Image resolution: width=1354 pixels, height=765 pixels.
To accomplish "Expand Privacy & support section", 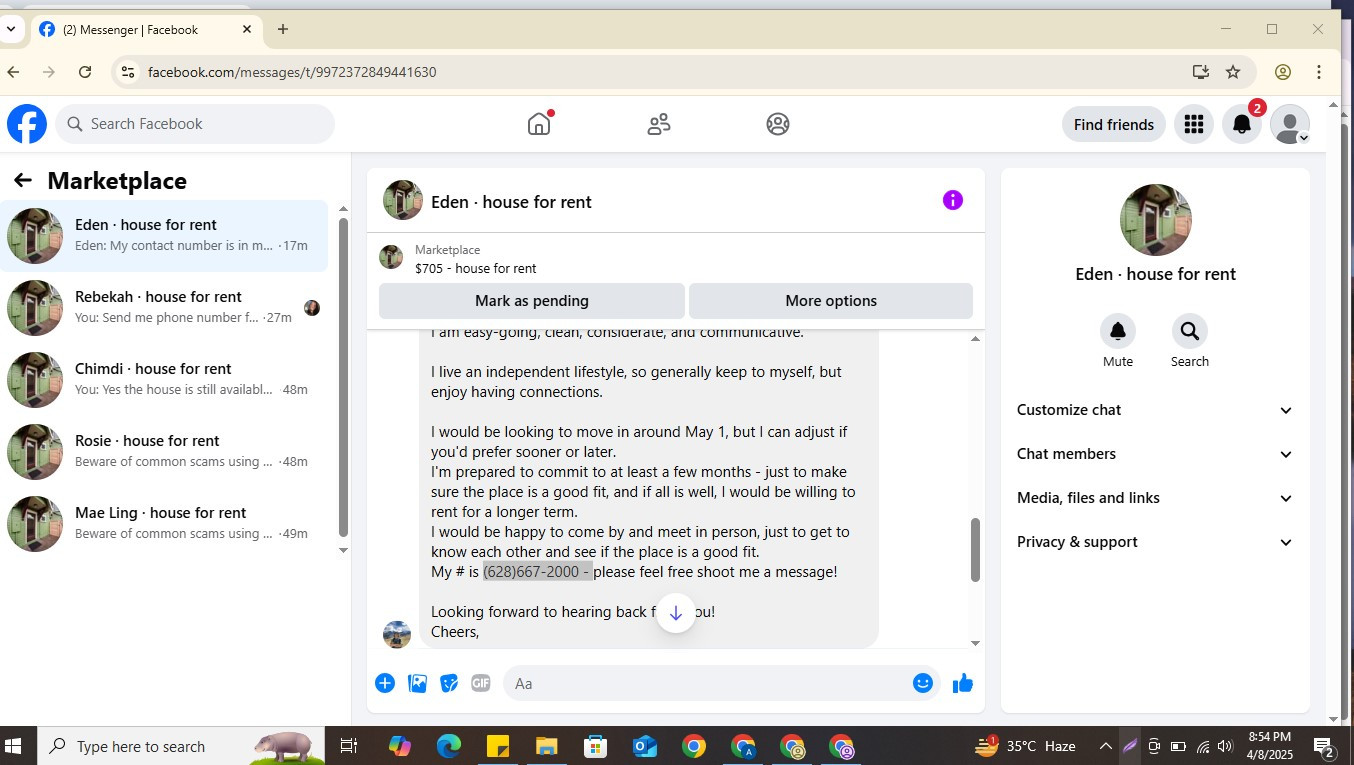I will click(1155, 542).
